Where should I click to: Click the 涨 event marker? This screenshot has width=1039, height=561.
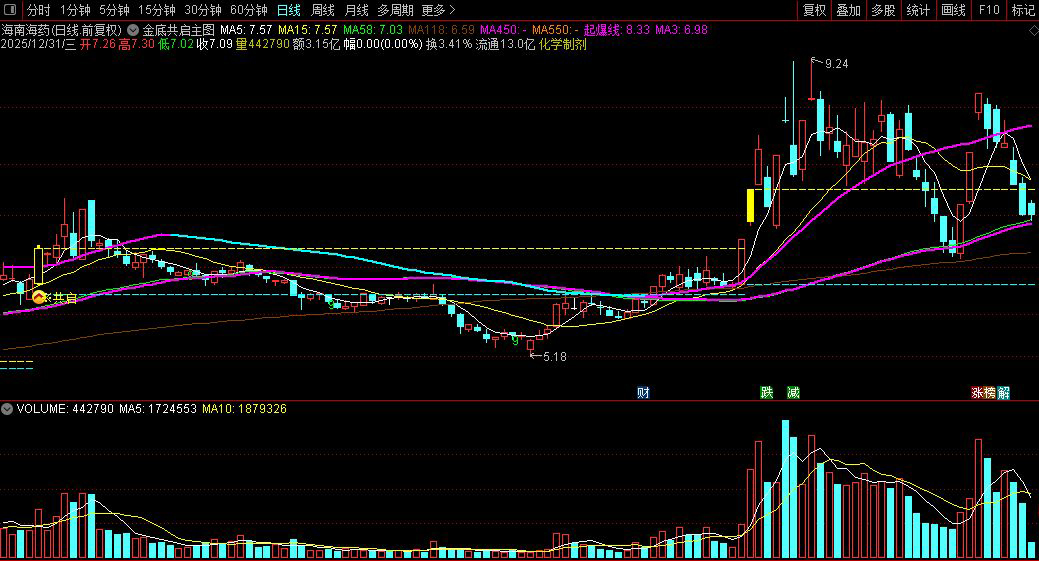pos(977,393)
